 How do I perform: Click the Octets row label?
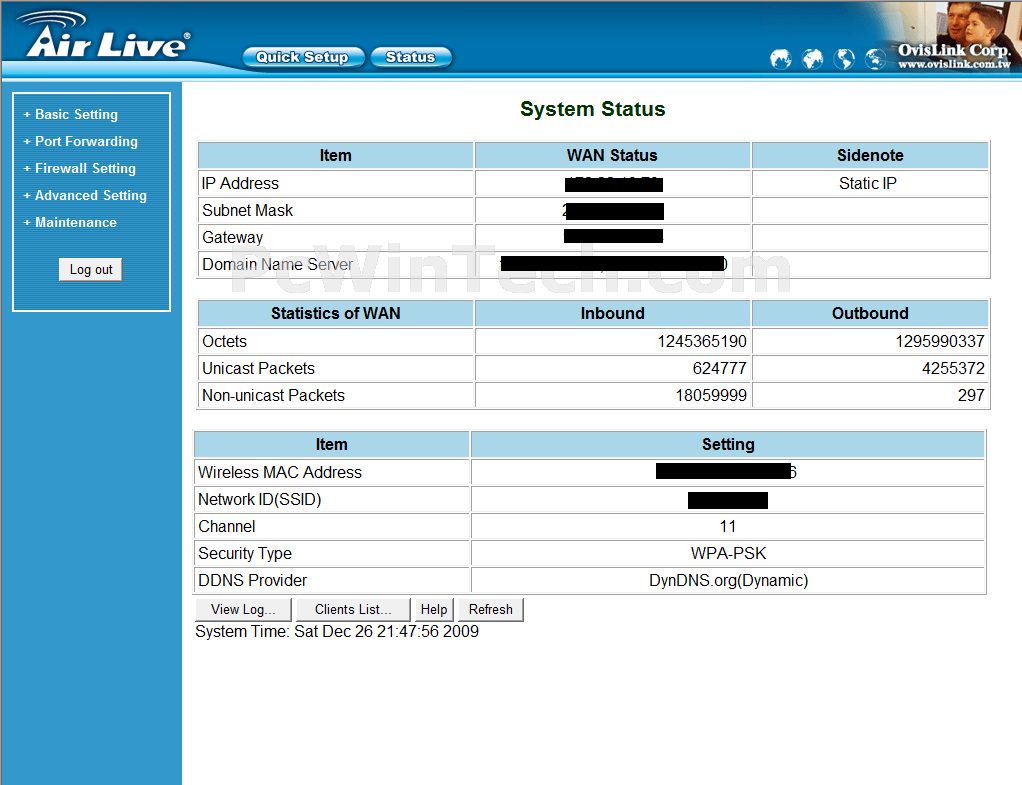click(x=225, y=341)
